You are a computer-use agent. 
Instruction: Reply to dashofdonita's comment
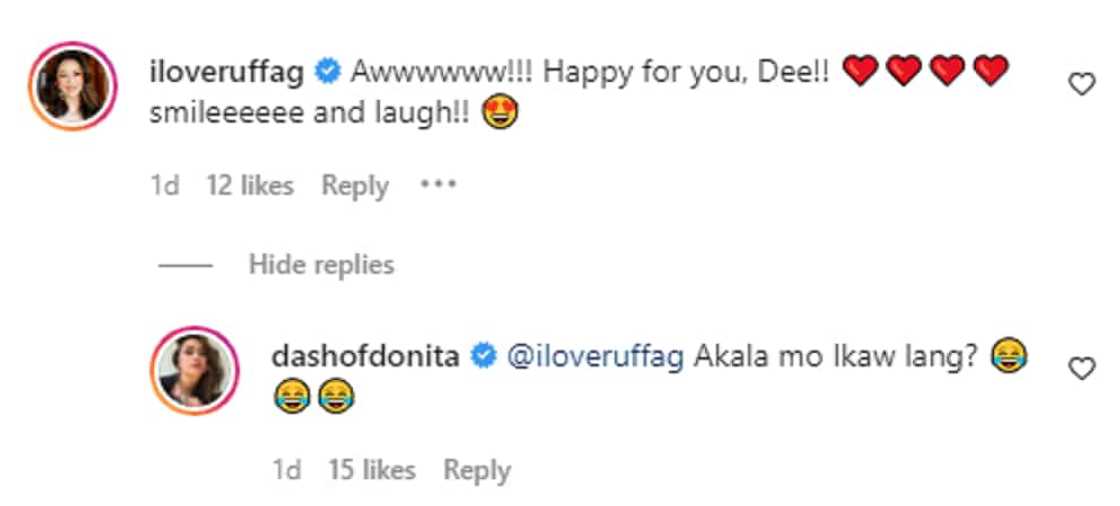pos(477,469)
